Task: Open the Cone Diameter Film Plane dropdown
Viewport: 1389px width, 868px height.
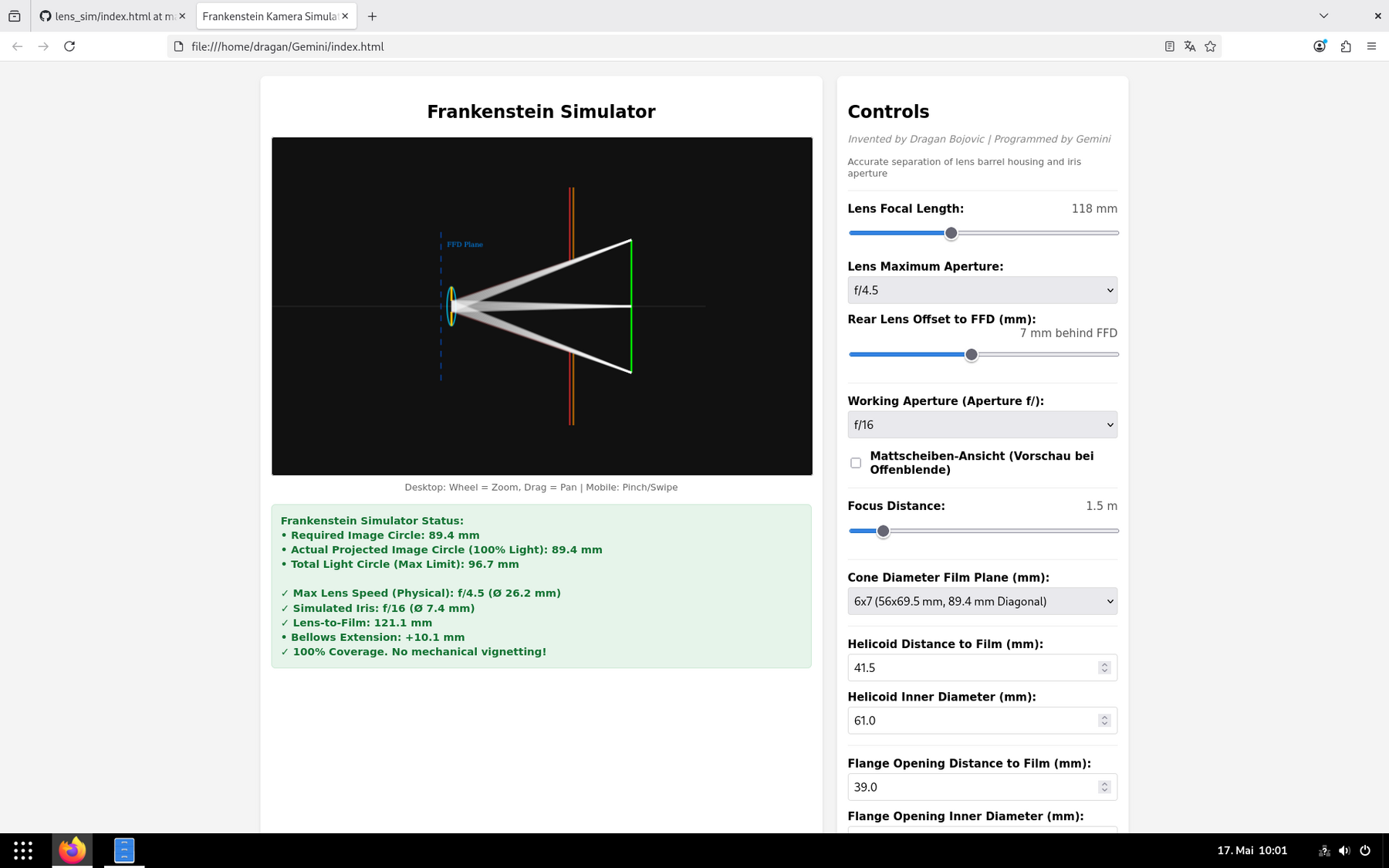Action: click(x=982, y=601)
